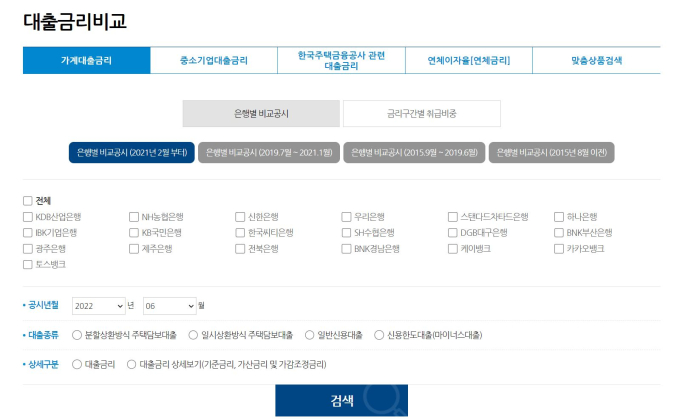Screen dimensions: 680x419
Task: Check NH농협은행 checkbox
Action: 134,217
